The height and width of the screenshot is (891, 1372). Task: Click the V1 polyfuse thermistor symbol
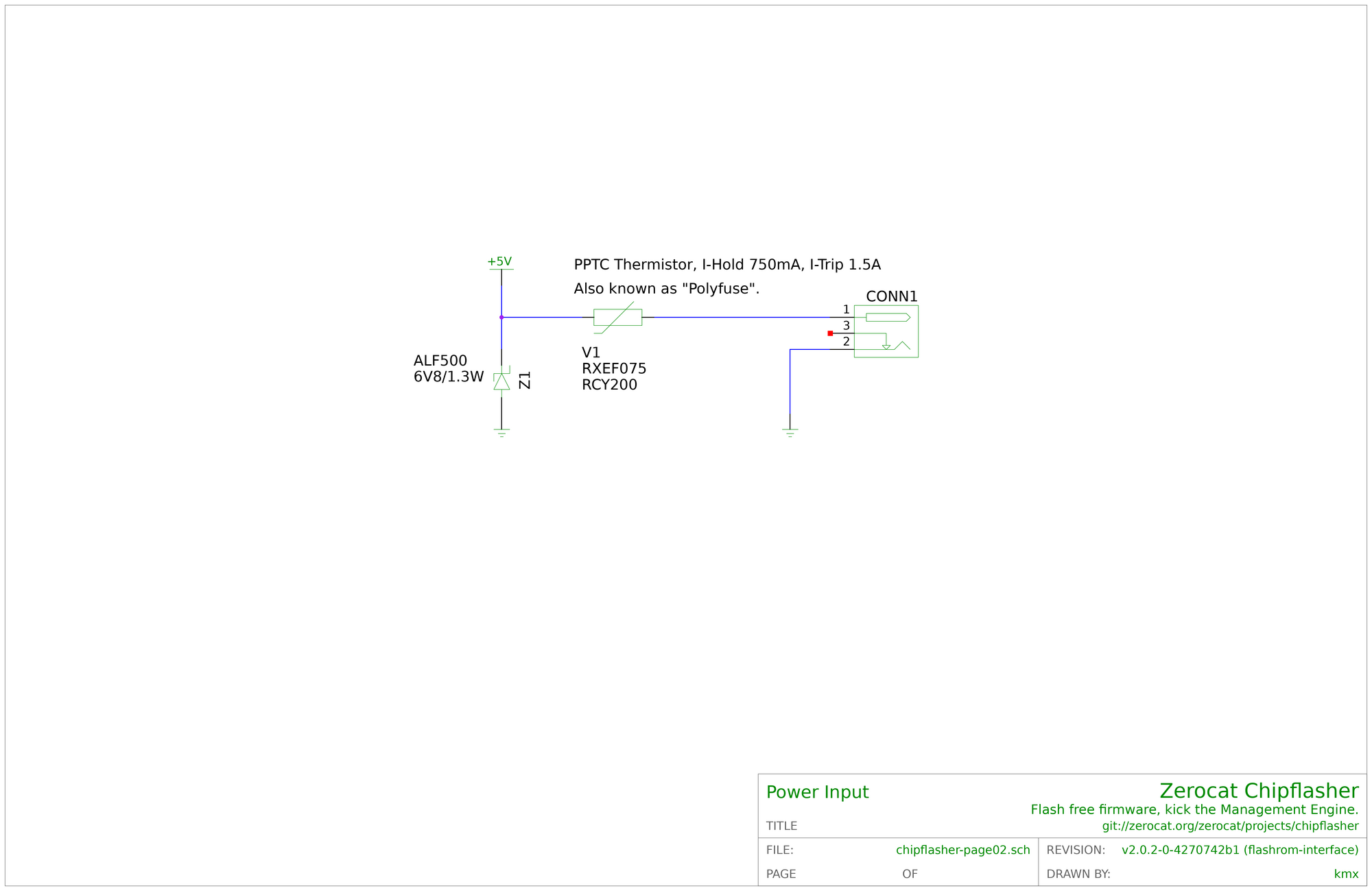617,318
